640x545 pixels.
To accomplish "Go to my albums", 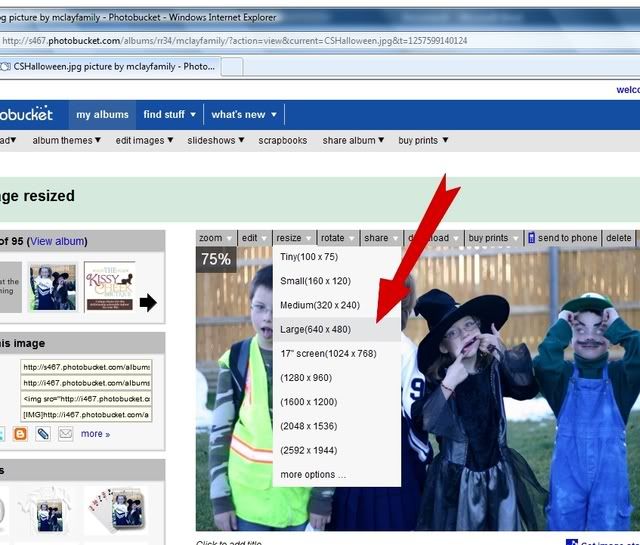I will [102, 115].
